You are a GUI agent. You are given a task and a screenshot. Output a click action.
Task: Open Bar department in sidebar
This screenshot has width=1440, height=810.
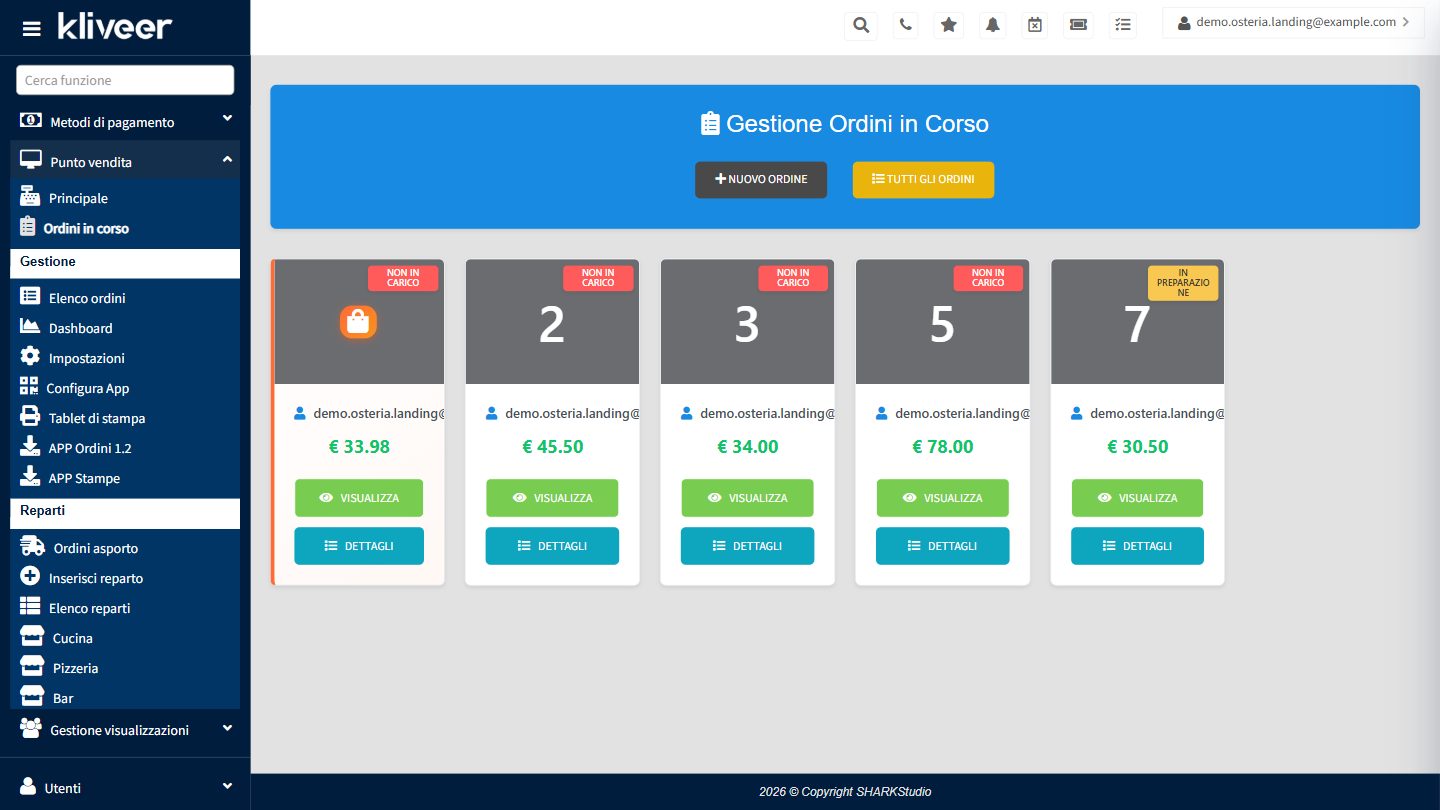click(125, 698)
